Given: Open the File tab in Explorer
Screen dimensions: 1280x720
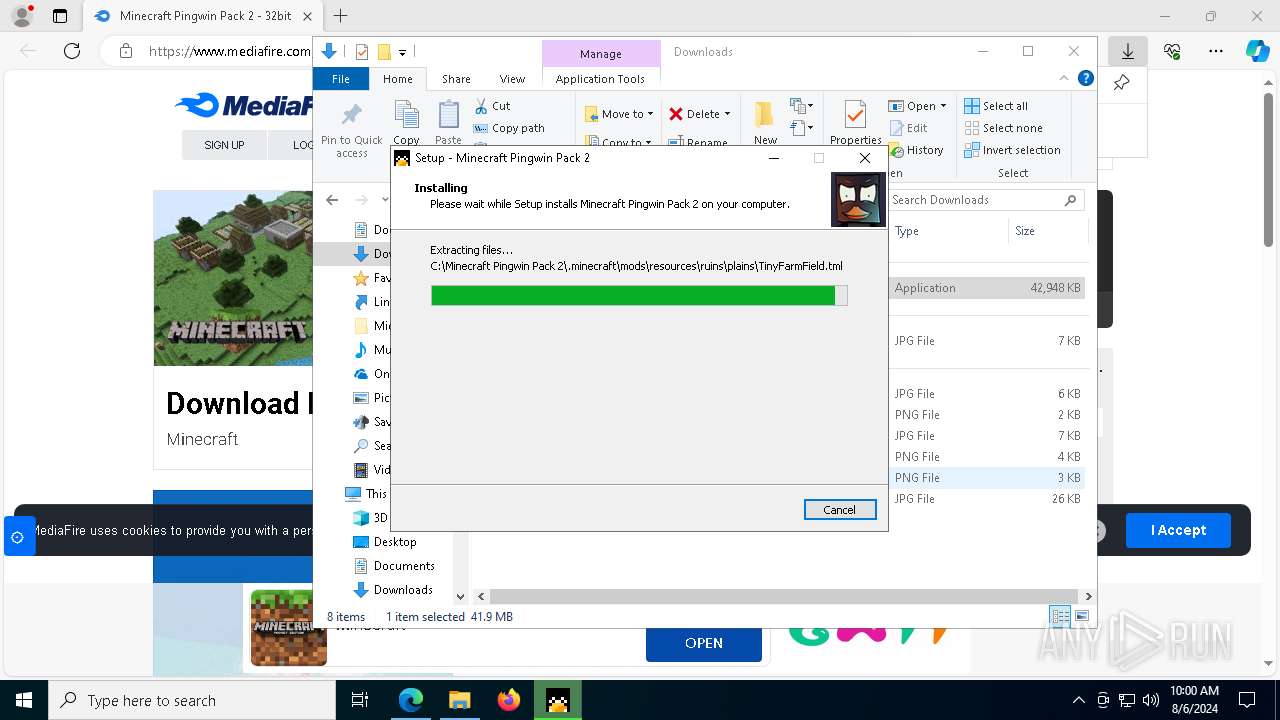Looking at the screenshot, I should [x=341, y=79].
